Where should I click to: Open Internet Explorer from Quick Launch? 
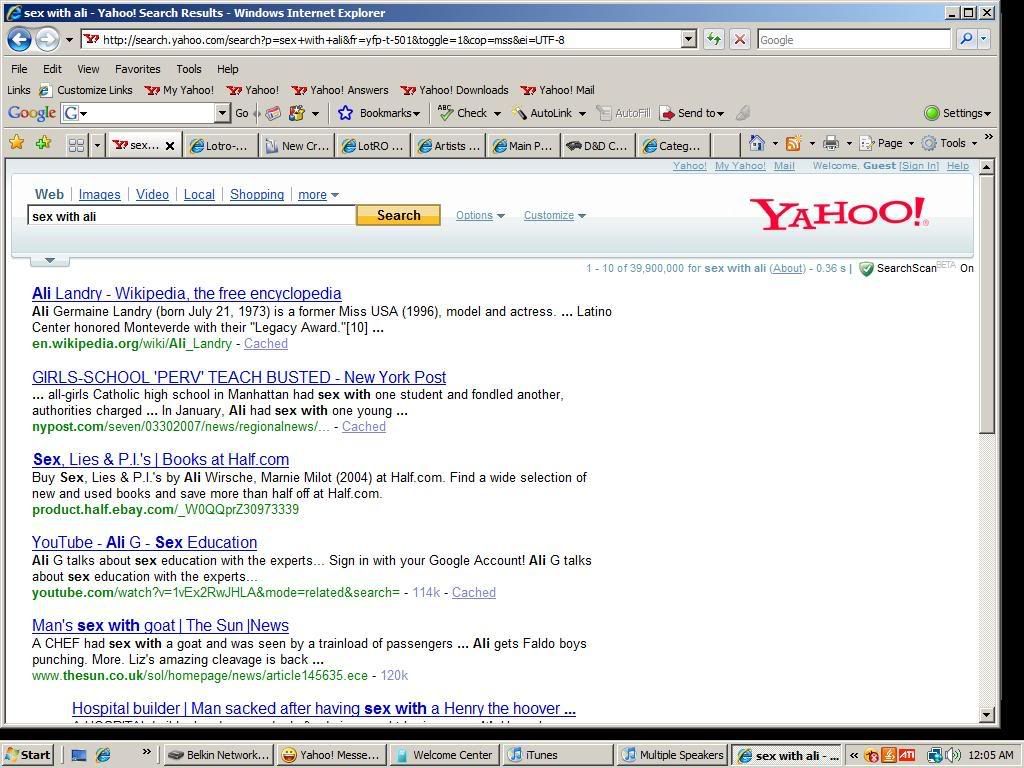pyautogui.click(x=104, y=755)
